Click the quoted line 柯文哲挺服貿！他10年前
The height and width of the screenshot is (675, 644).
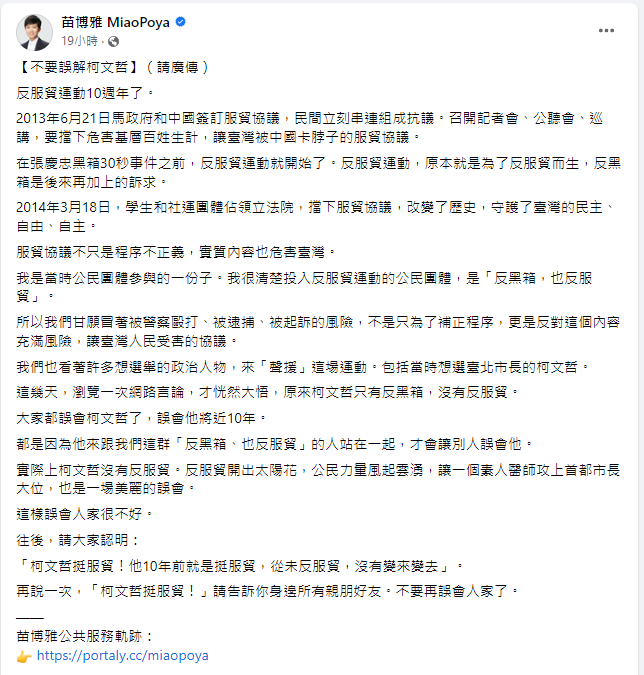[239, 566]
